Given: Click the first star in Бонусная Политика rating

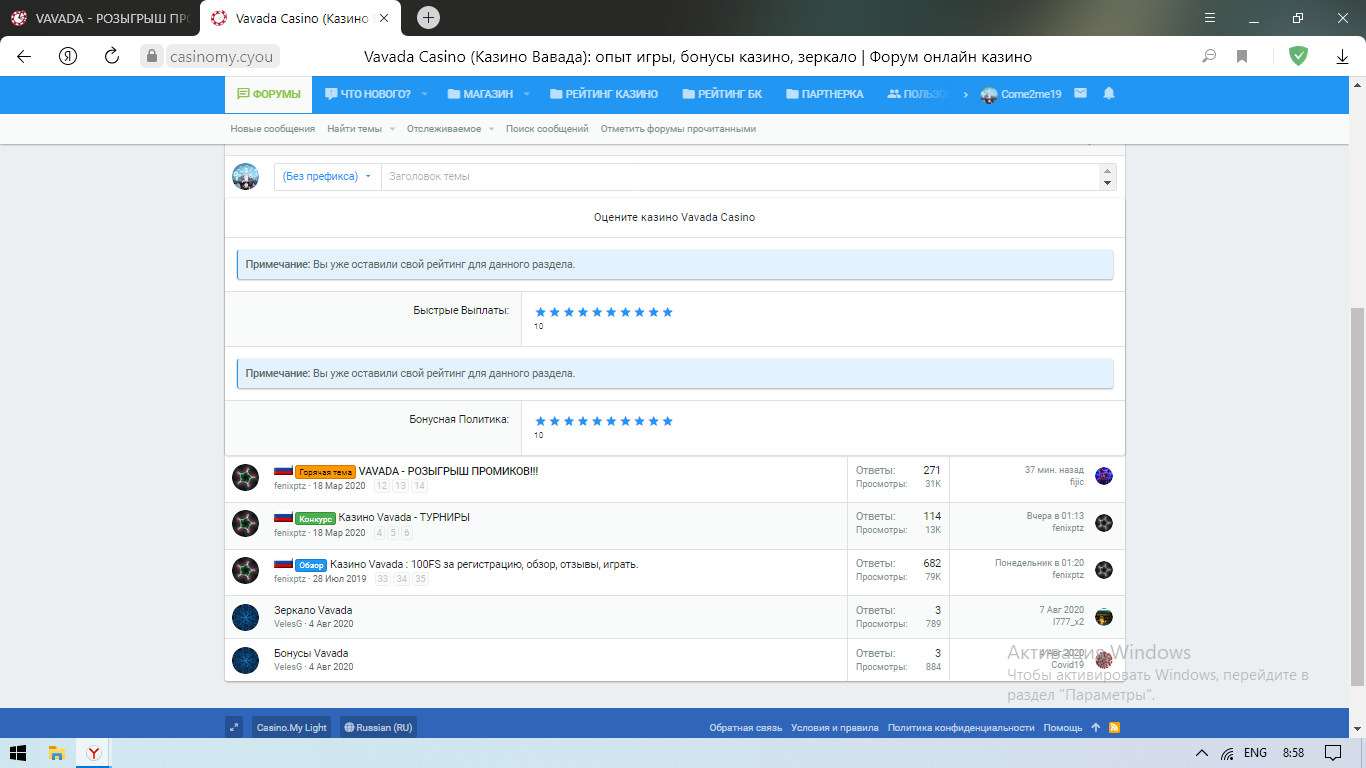Looking at the screenshot, I should coord(541,421).
